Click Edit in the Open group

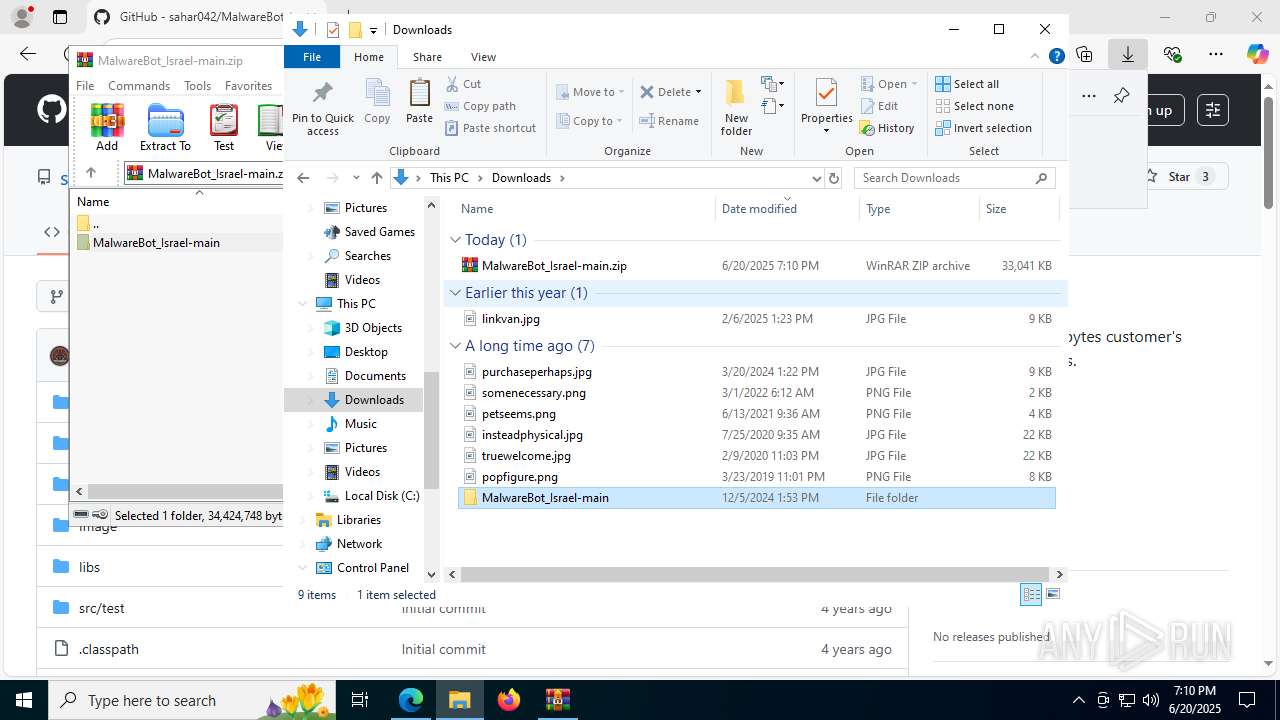point(879,106)
